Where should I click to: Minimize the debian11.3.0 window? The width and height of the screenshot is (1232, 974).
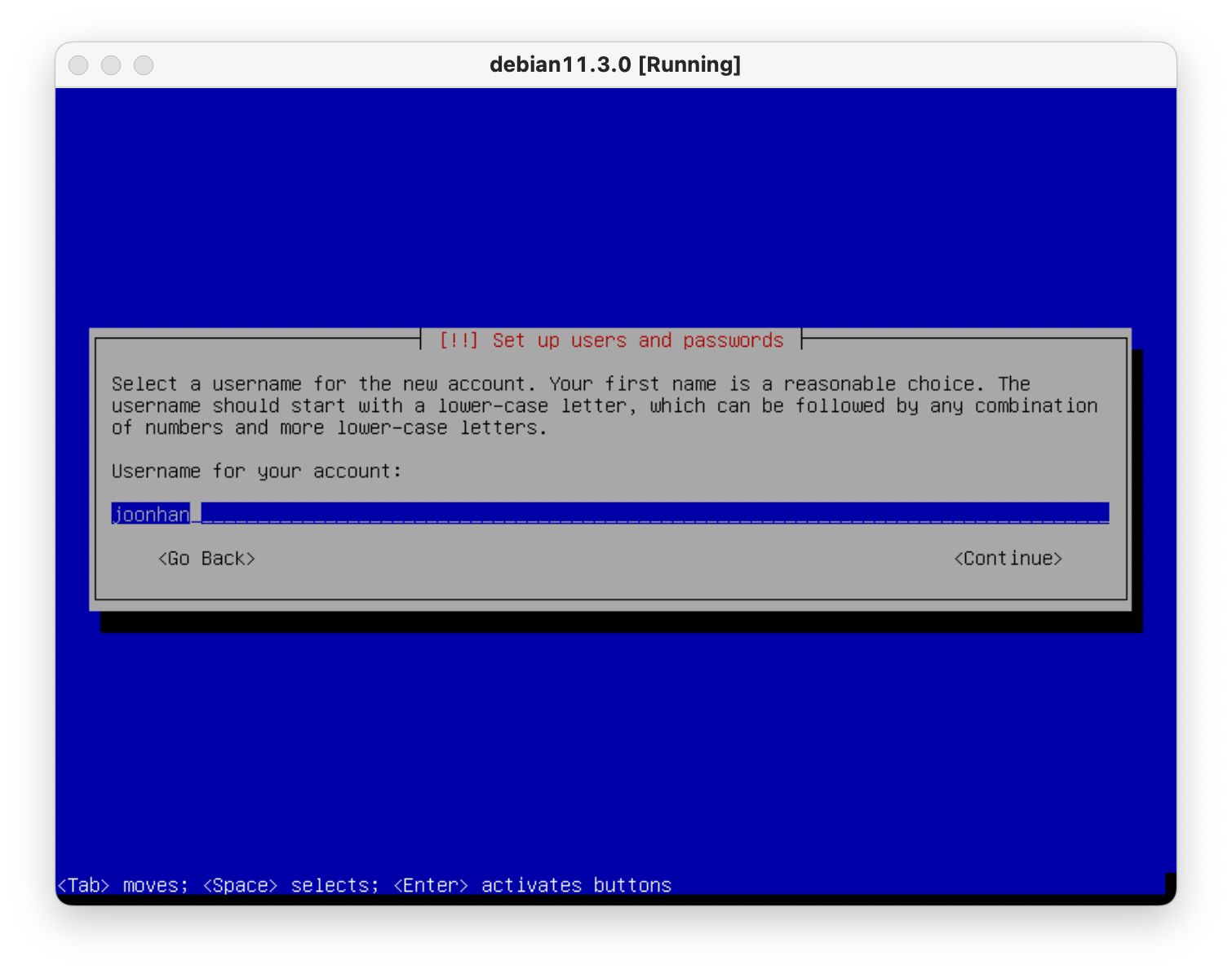(x=111, y=65)
